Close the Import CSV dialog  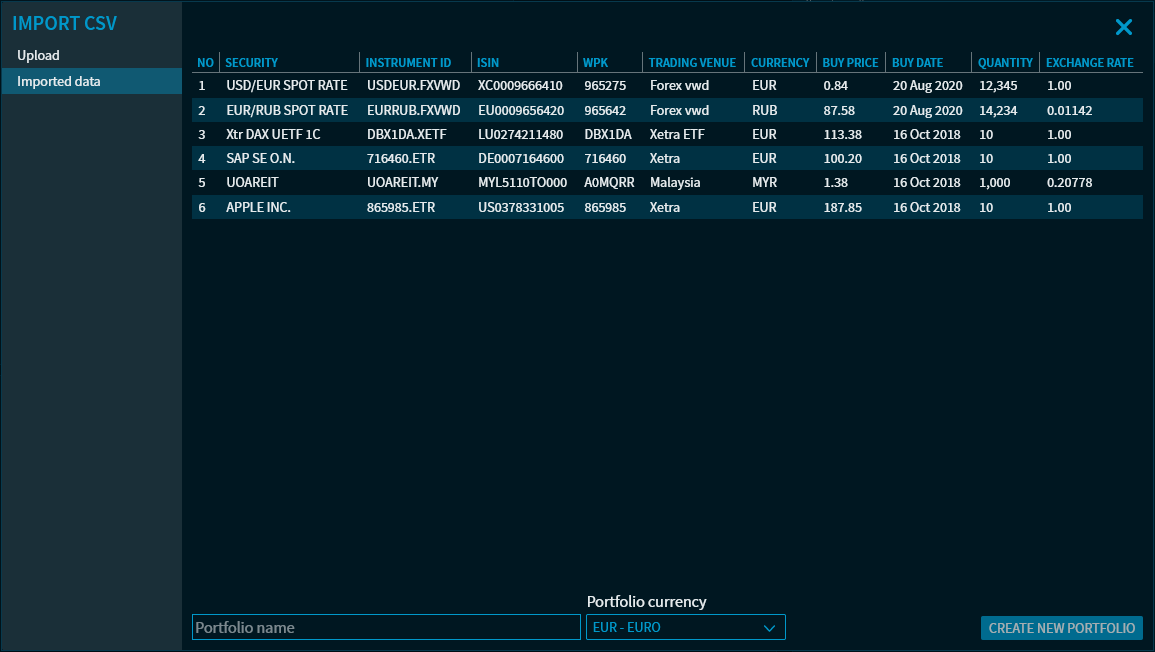pos(1124,28)
